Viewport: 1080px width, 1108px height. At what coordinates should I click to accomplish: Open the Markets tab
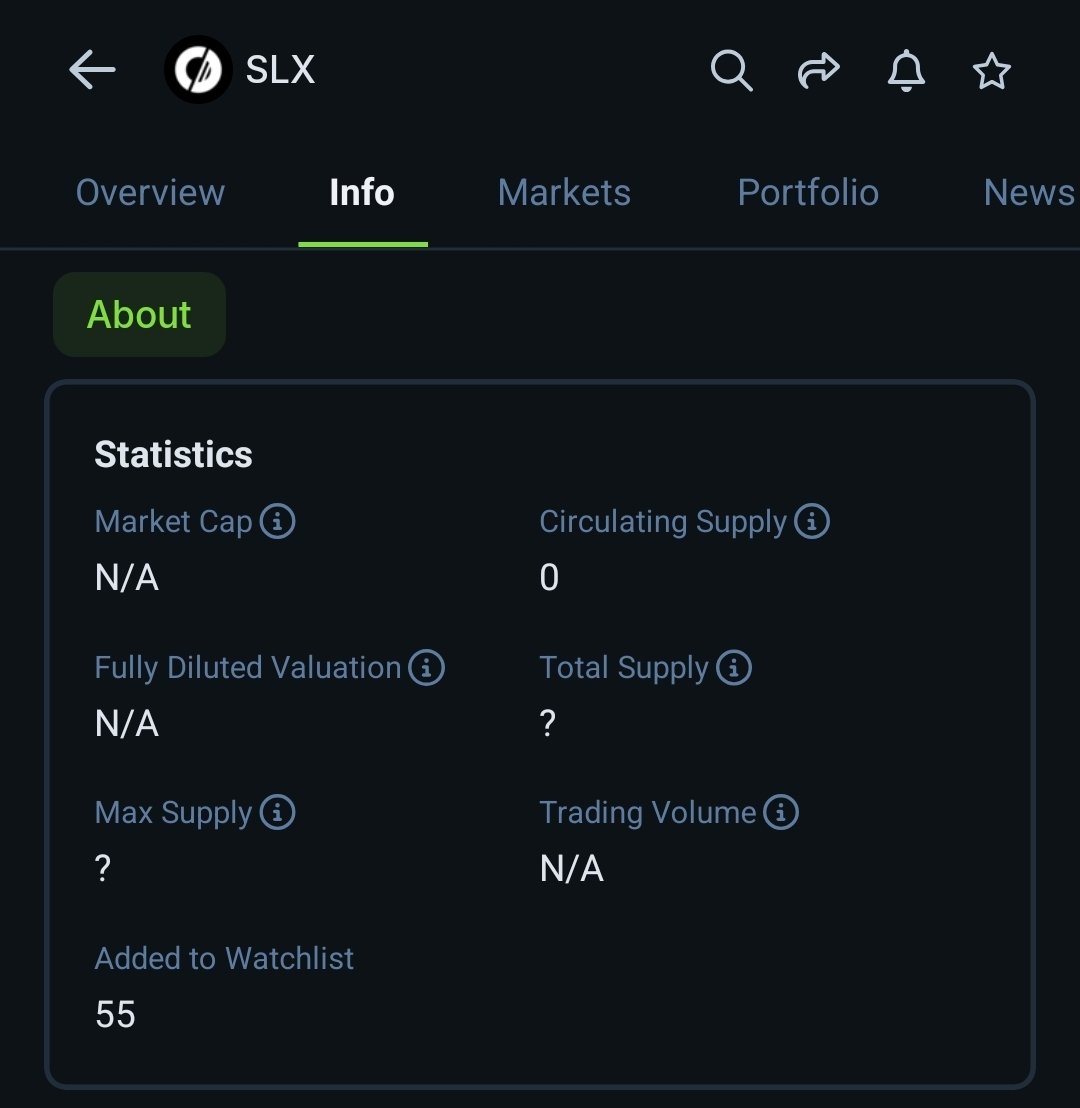click(564, 192)
